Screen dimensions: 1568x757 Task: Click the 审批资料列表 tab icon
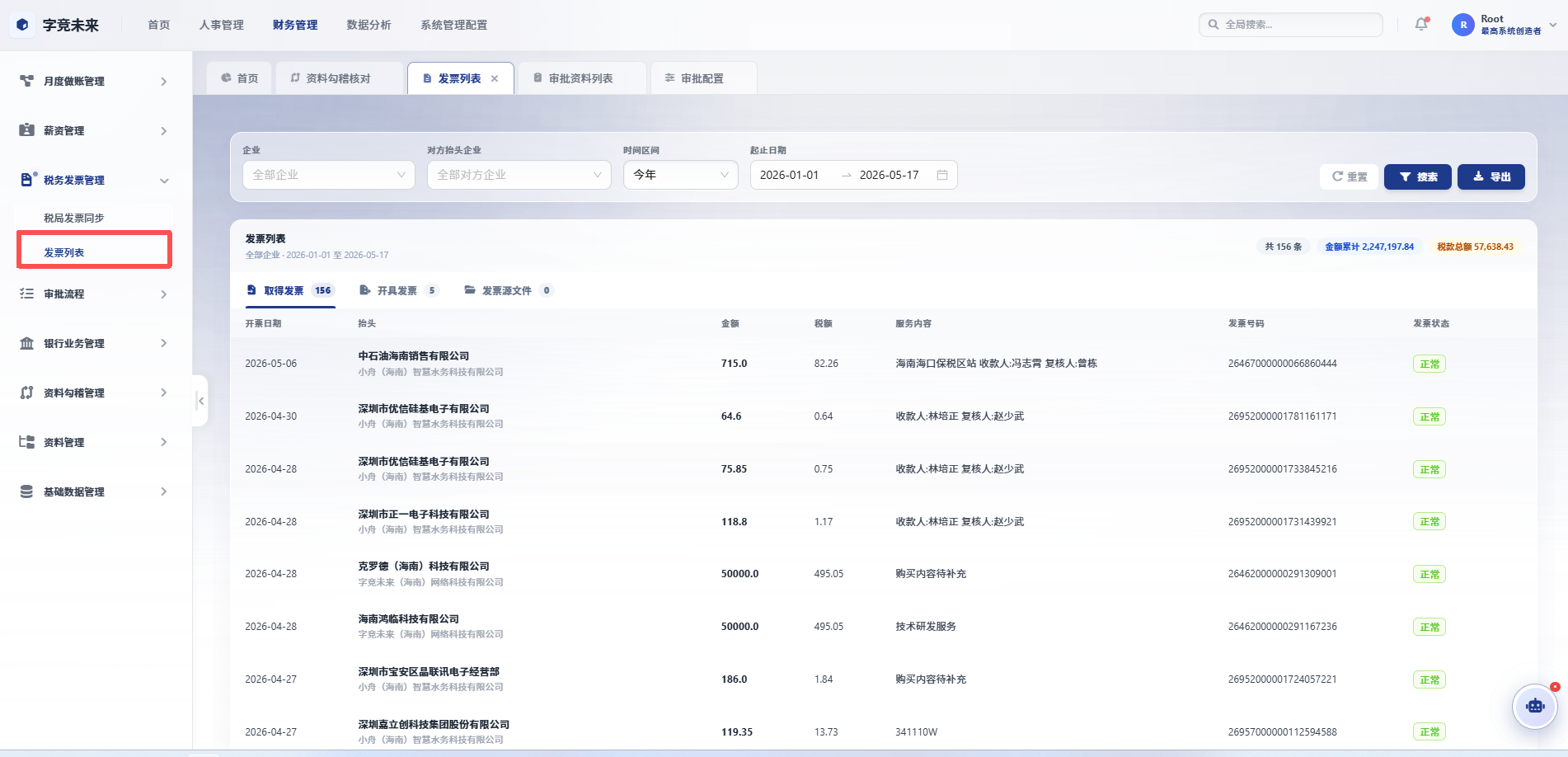(538, 78)
